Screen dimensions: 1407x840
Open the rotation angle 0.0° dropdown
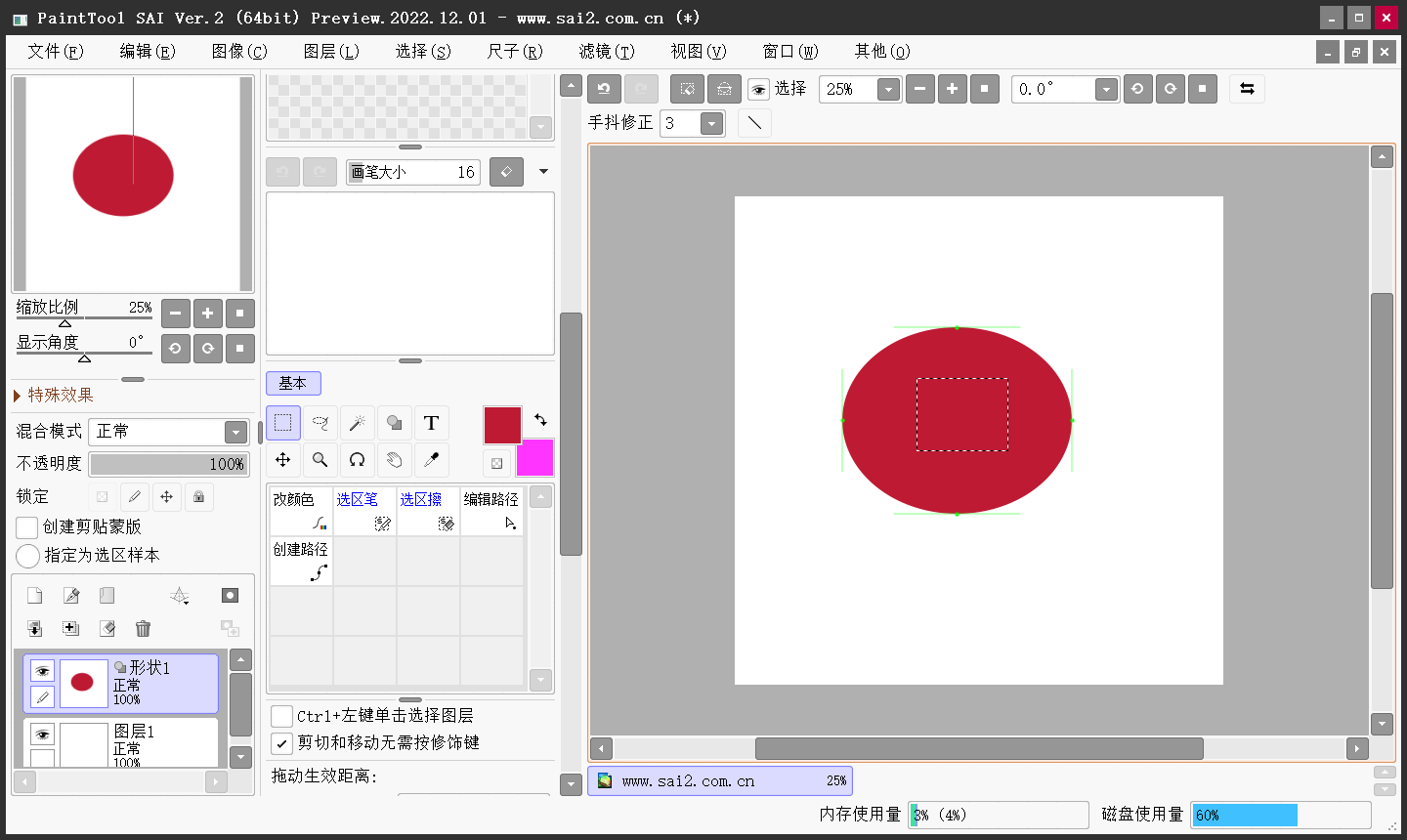[x=1106, y=89]
